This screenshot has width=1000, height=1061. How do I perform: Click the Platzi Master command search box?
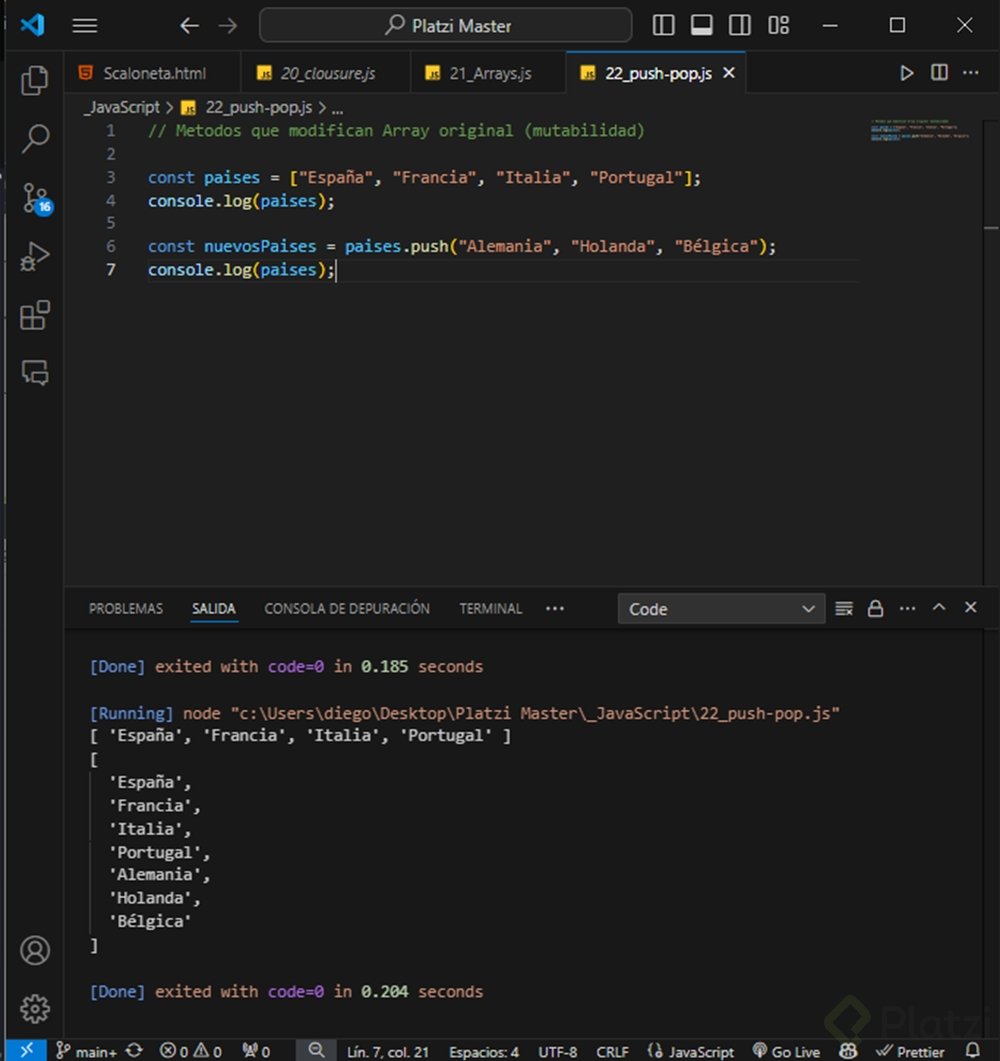[x=446, y=25]
